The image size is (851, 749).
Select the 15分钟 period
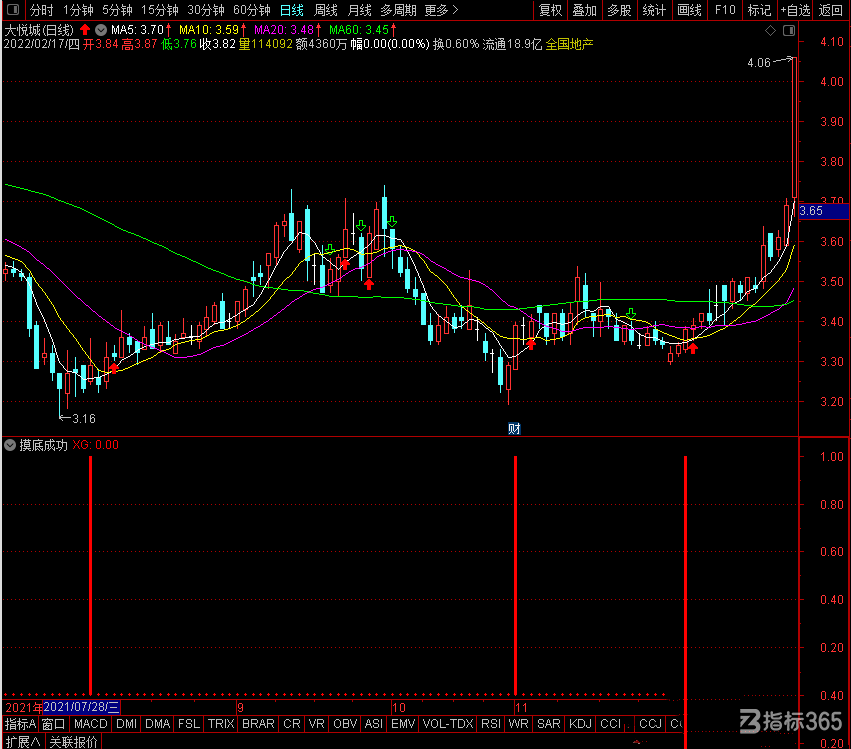click(160, 10)
